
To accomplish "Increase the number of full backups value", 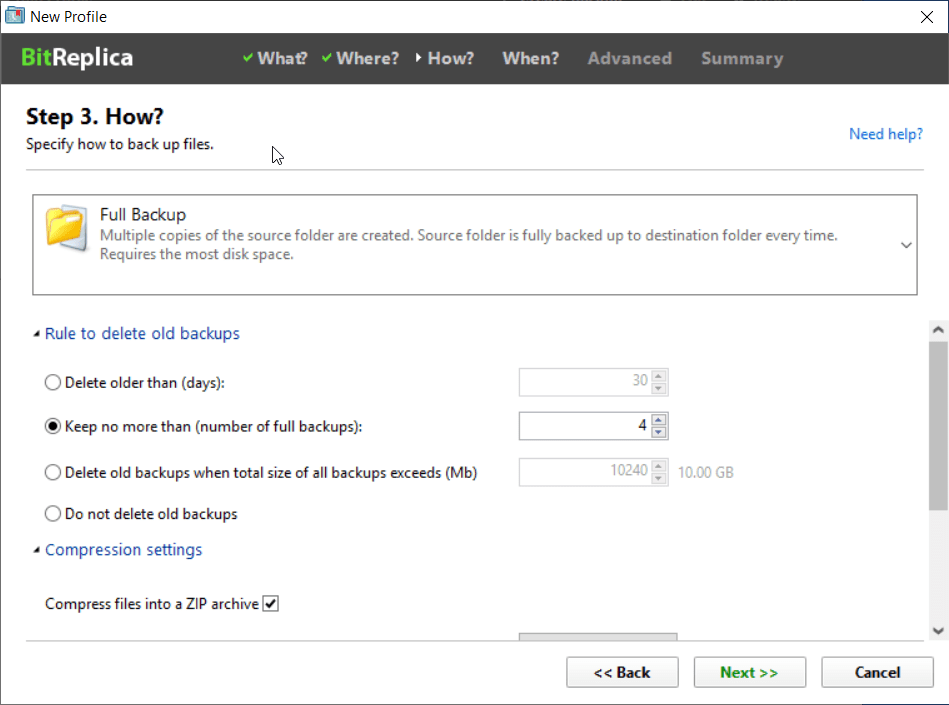I will click(x=659, y=419).
